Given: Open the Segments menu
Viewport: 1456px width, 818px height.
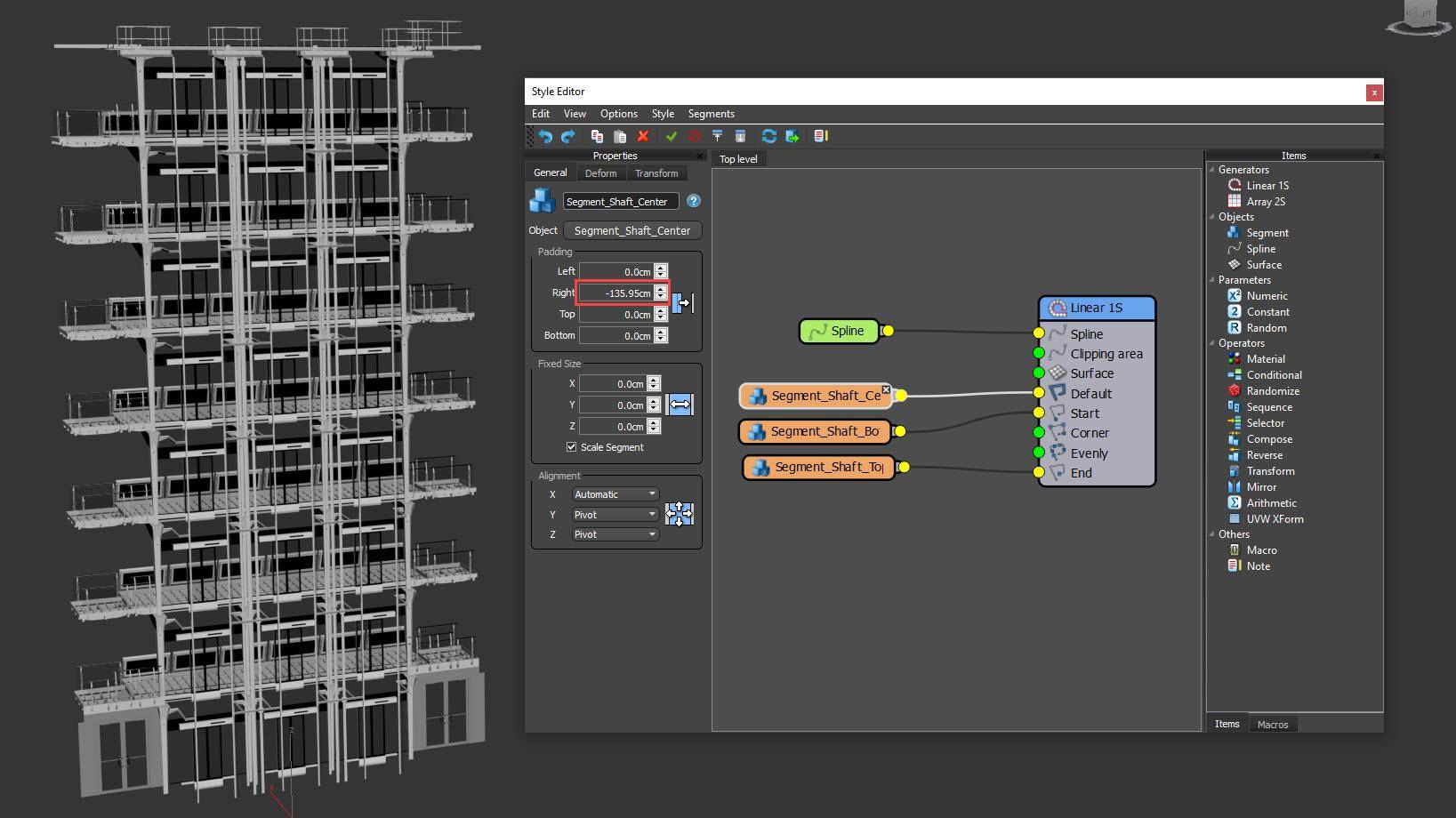Looking at the screenshot, I should (710, 114).
